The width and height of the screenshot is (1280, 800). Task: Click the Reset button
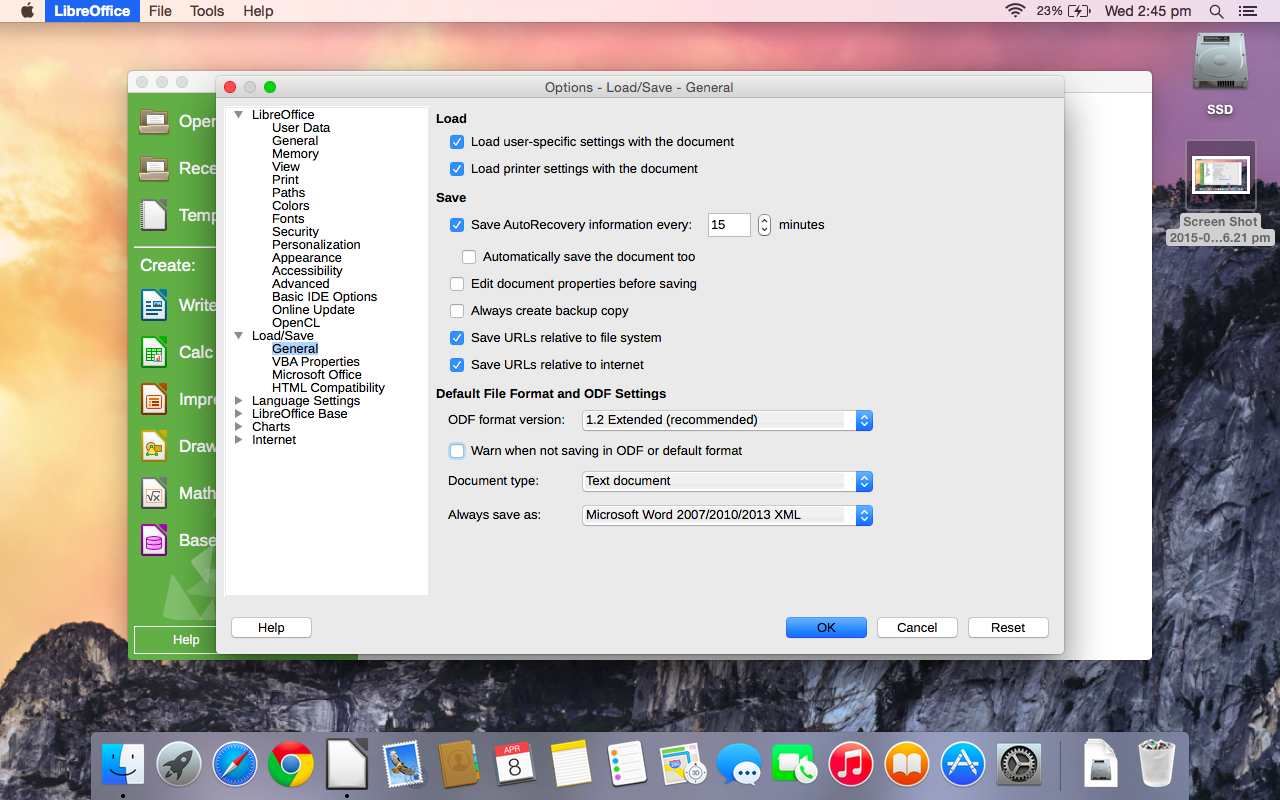[x=1008, y=628]
